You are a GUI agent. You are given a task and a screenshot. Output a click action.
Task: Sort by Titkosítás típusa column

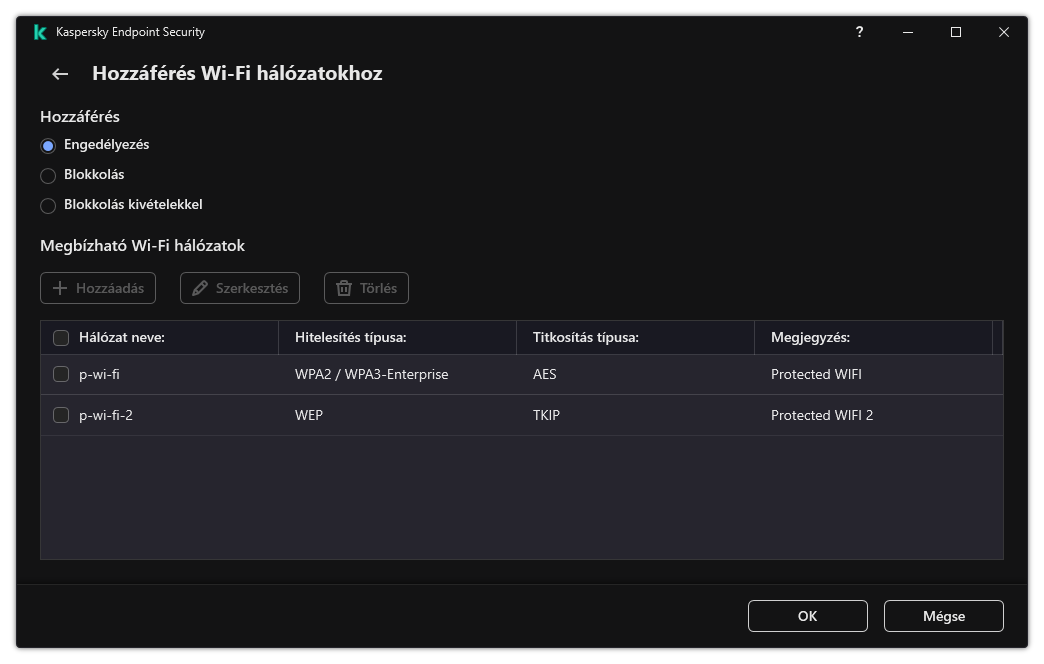pos(586,338)
